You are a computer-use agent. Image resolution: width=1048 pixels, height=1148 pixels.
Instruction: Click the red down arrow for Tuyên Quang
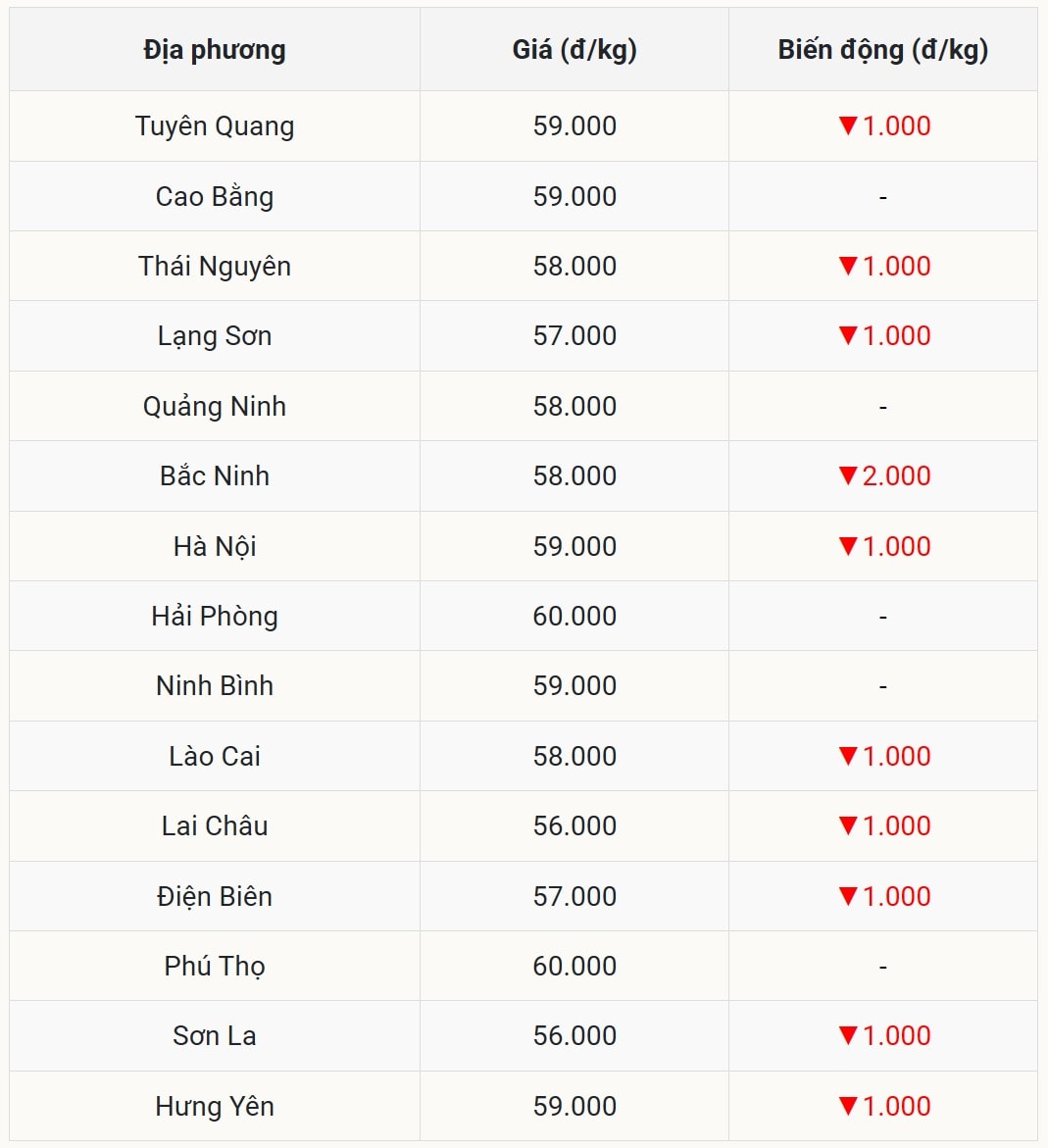(x=848, y=125)
